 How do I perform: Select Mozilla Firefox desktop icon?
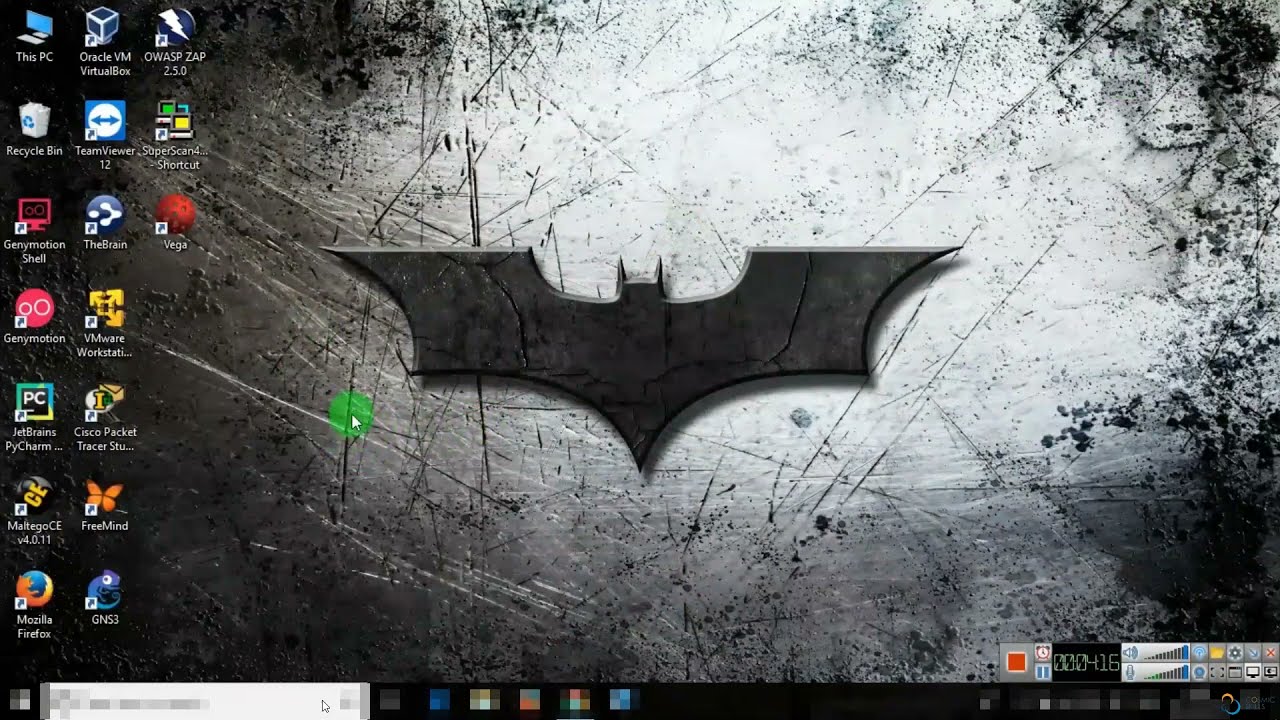point(34,605)
